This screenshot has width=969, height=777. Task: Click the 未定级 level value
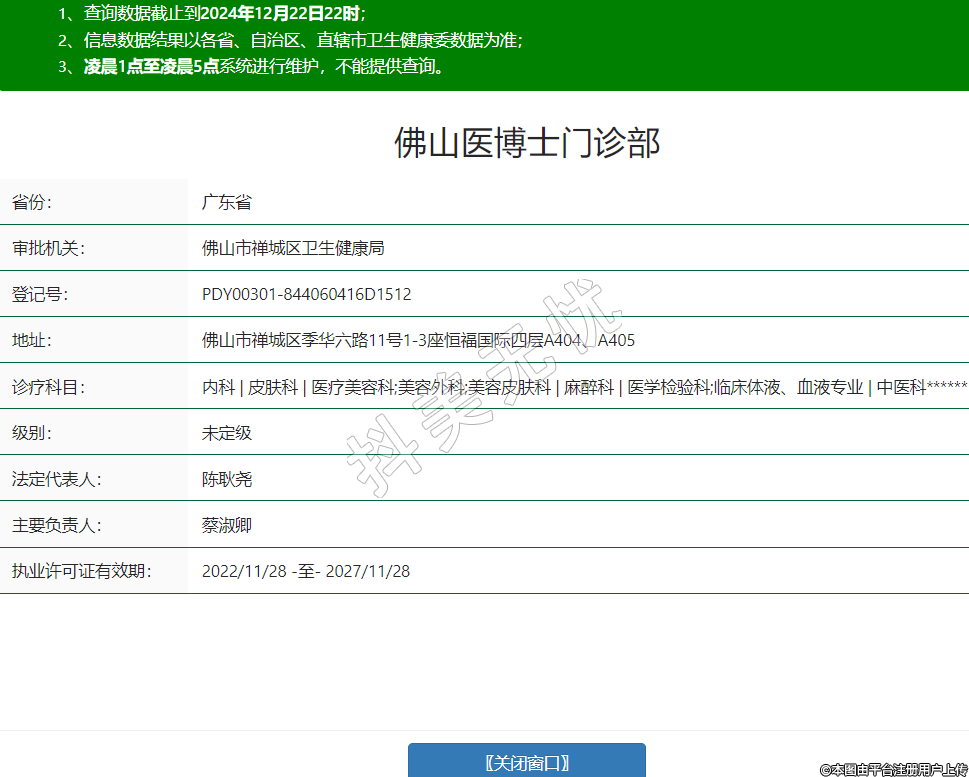227,433
